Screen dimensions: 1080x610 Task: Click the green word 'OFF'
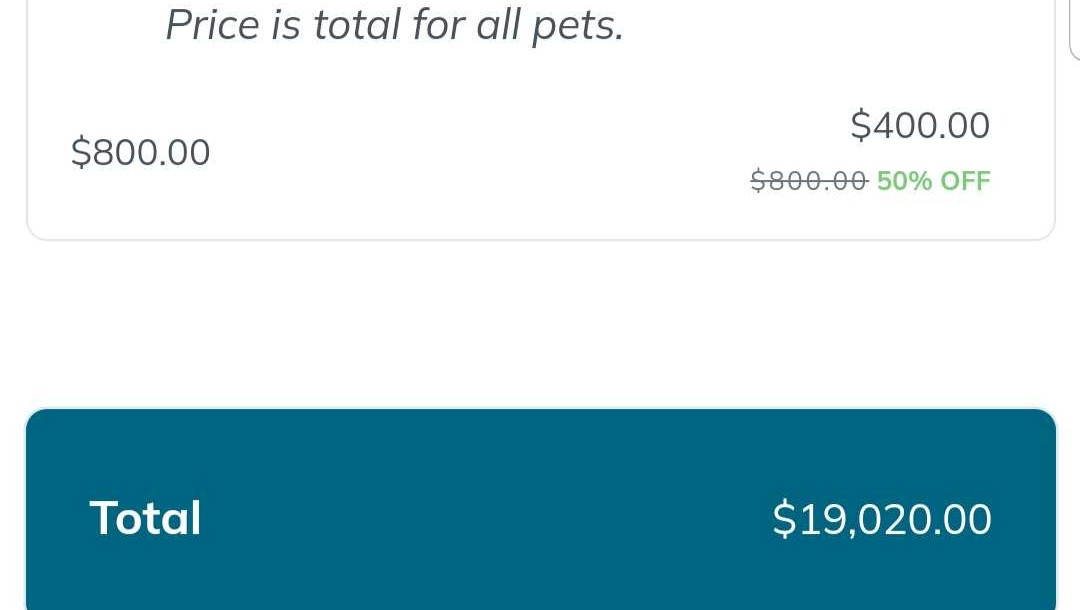(x=965, y=181)
